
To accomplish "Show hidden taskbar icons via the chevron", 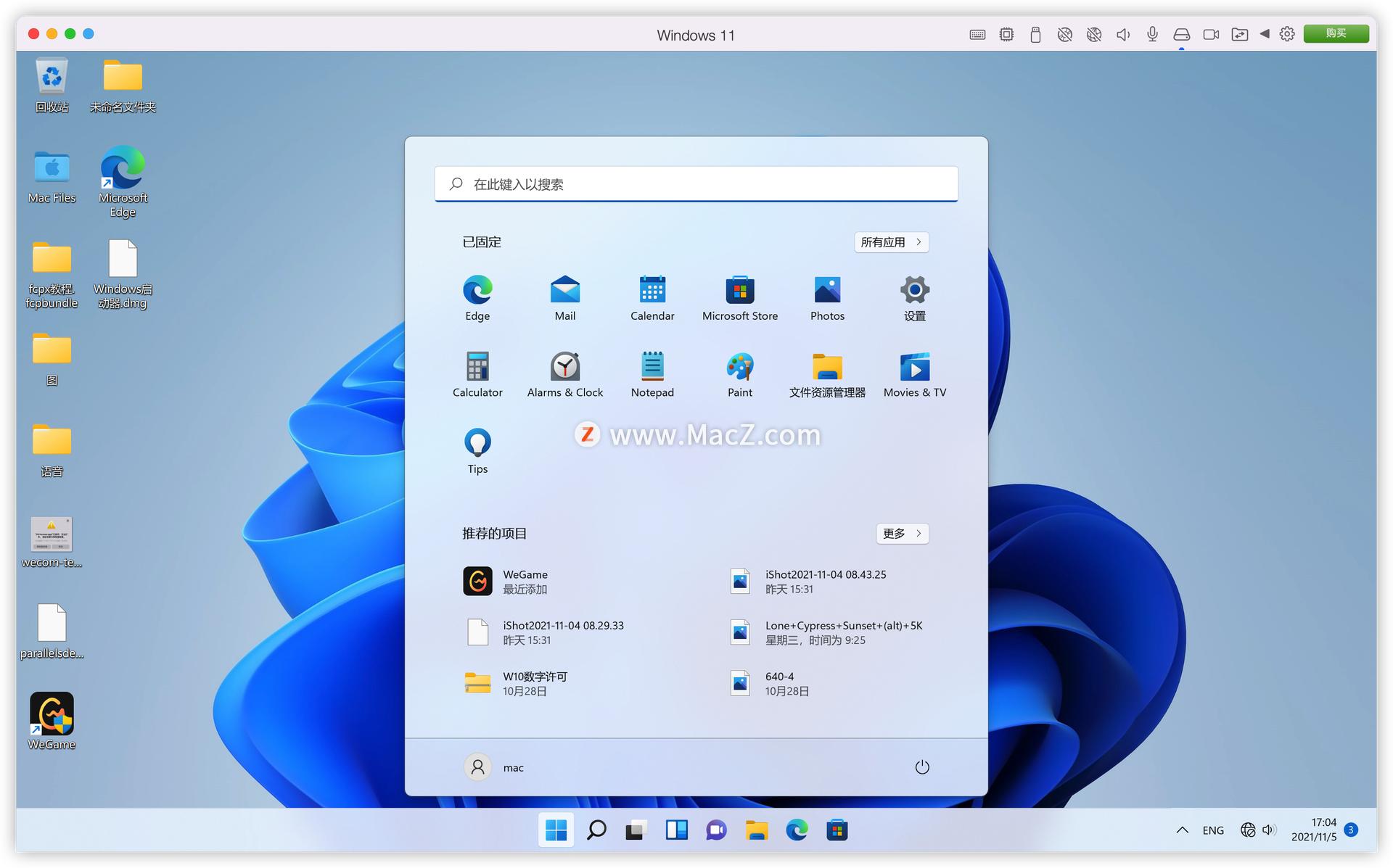I will tap(1182, 830).
